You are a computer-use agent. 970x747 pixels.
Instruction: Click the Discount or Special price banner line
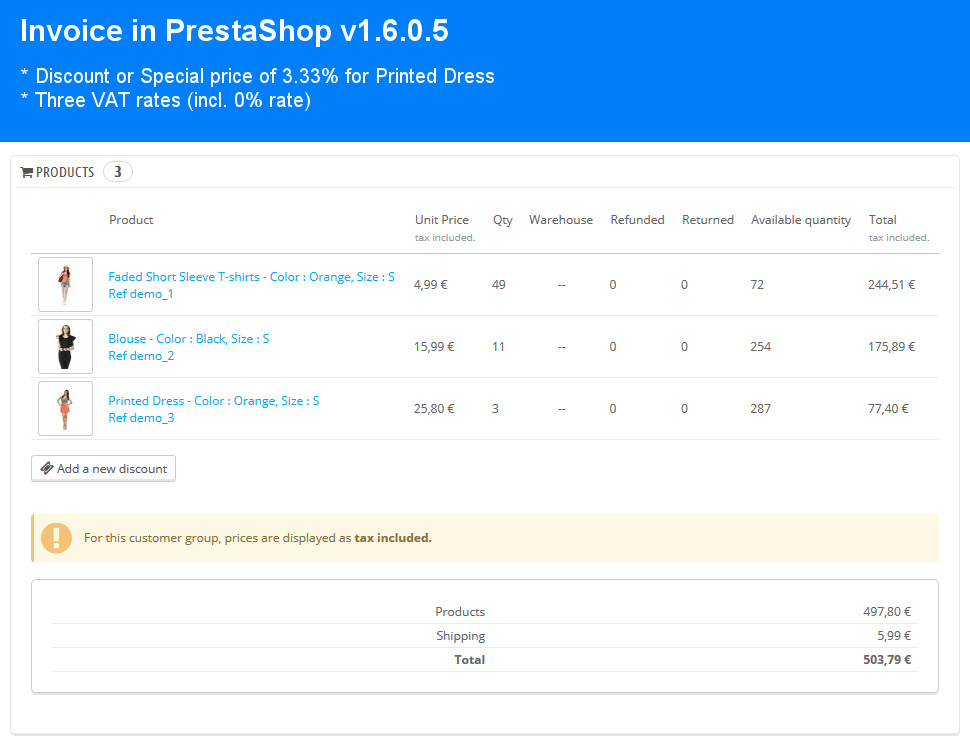pos(257,76)
